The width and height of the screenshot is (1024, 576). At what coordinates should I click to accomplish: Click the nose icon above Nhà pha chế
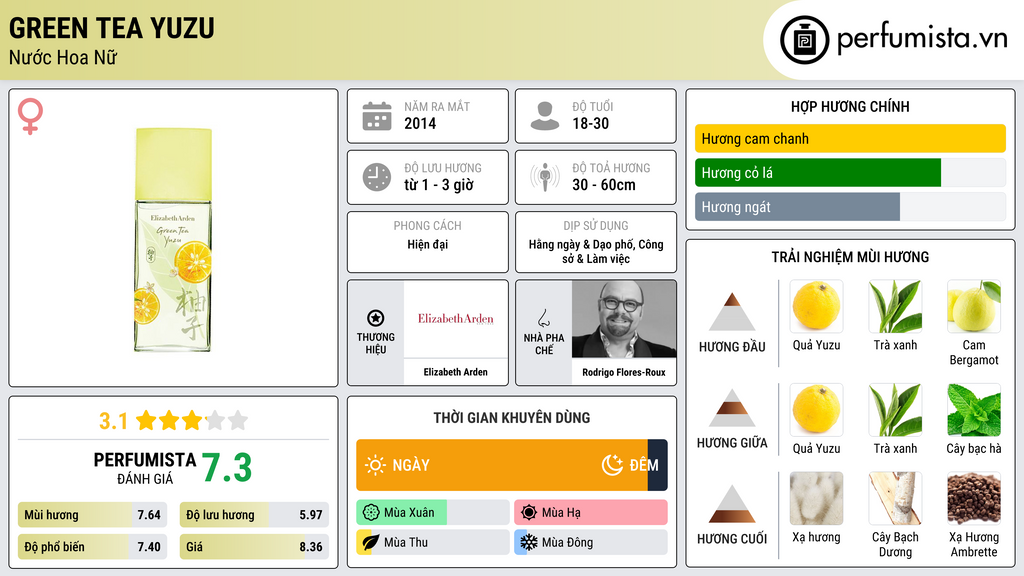(x=543, y=318)
